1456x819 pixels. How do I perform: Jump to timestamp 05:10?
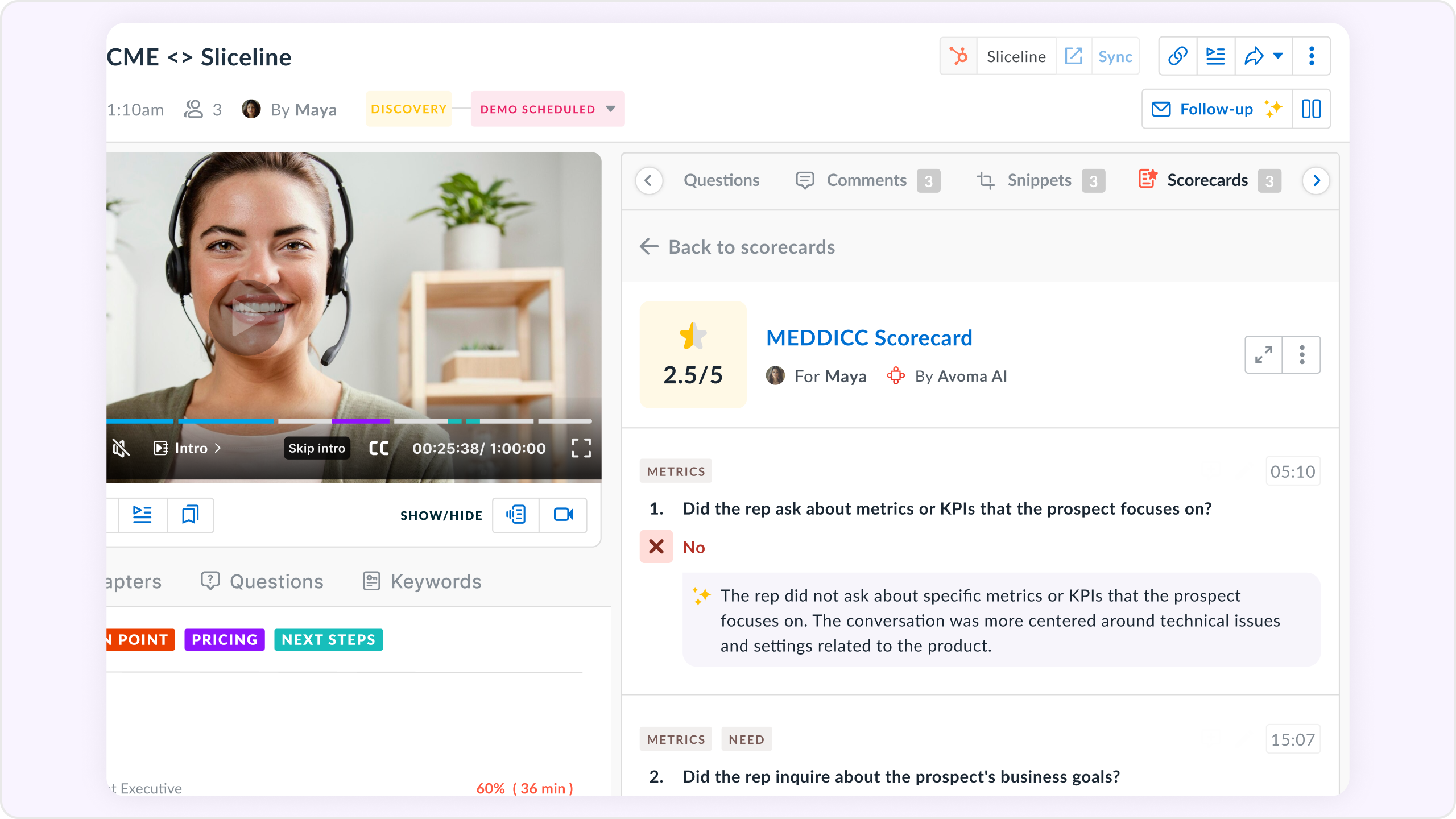tap(1293, 471)
